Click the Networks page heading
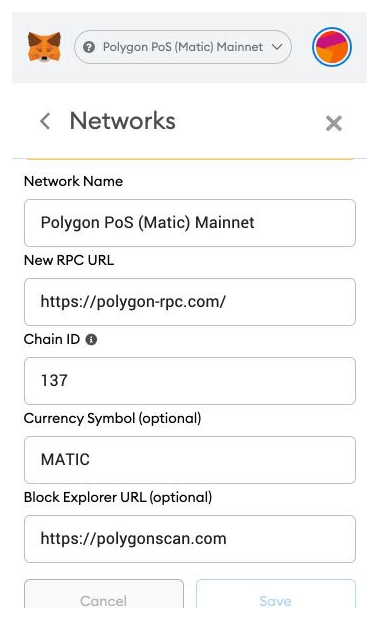 pyautogui.click(x=123, y=121)
